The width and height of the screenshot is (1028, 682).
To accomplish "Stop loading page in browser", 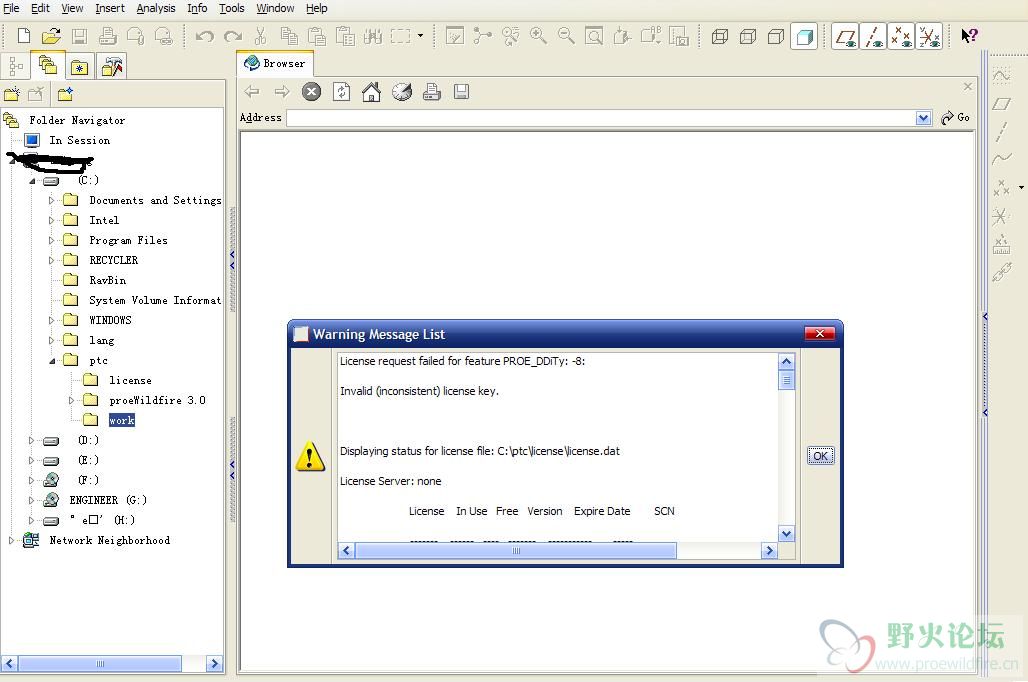I will (312, 92).
